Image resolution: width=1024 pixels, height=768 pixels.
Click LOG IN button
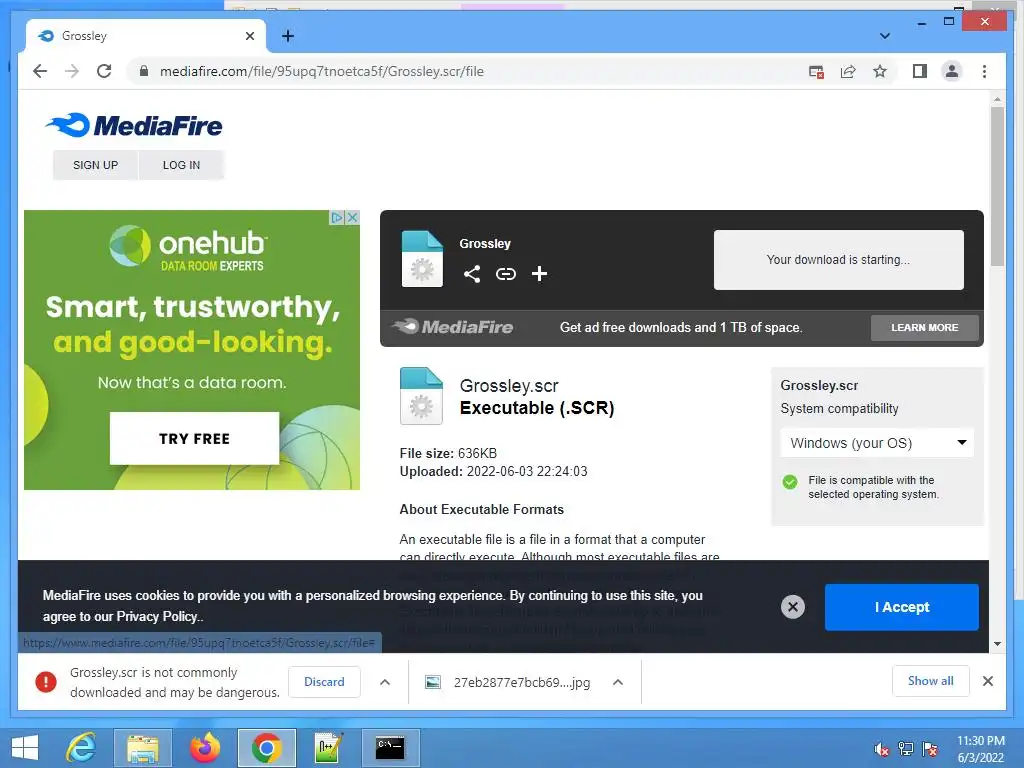(x=182, y=165)
